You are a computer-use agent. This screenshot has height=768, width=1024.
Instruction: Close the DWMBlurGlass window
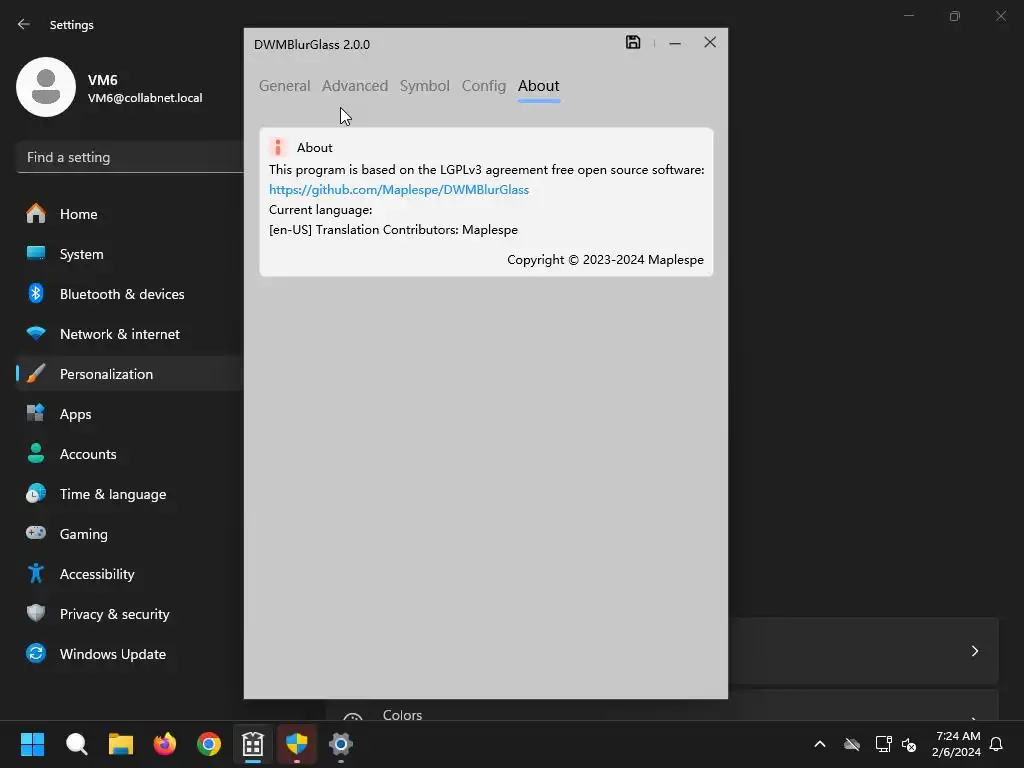point(710,42)
